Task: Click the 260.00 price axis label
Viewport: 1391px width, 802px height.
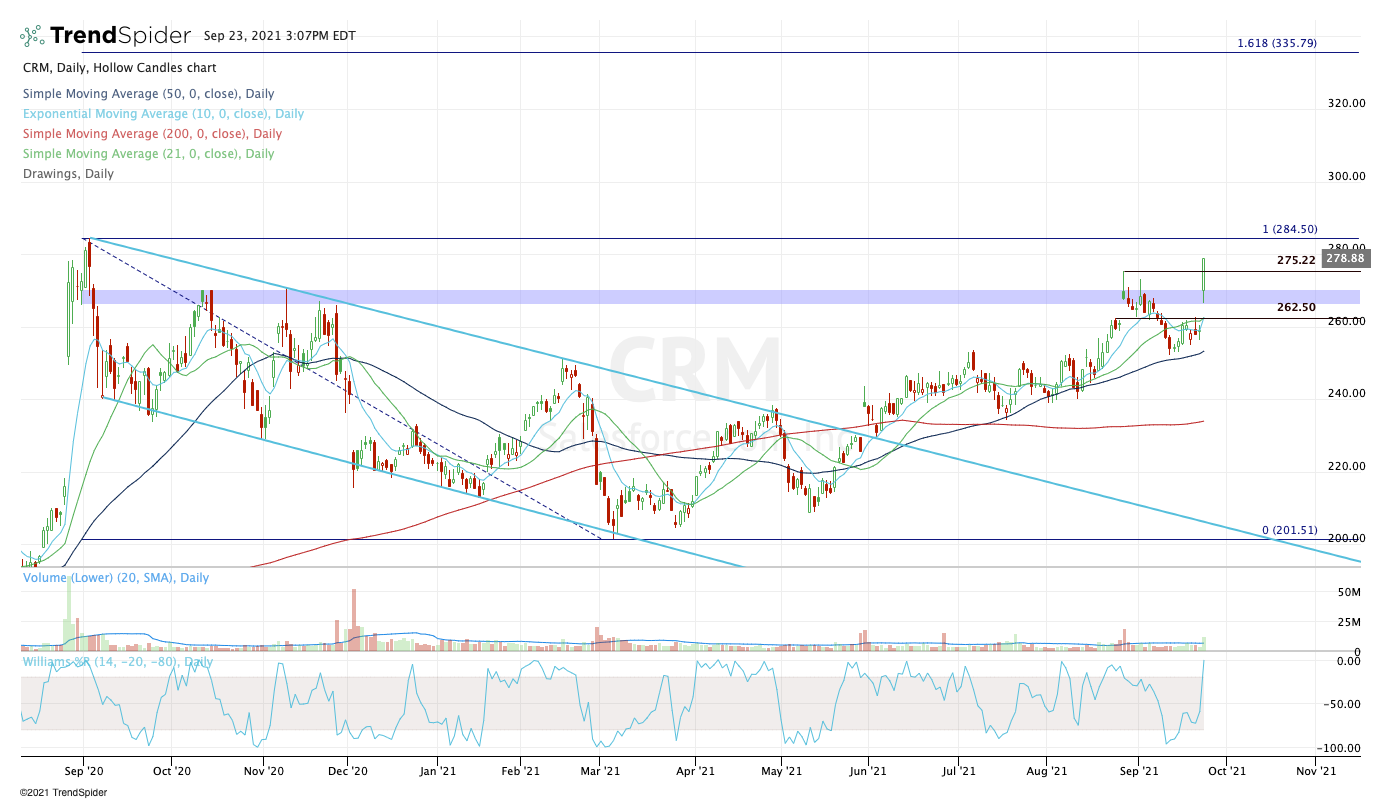Action: (x=1346, y=321)
